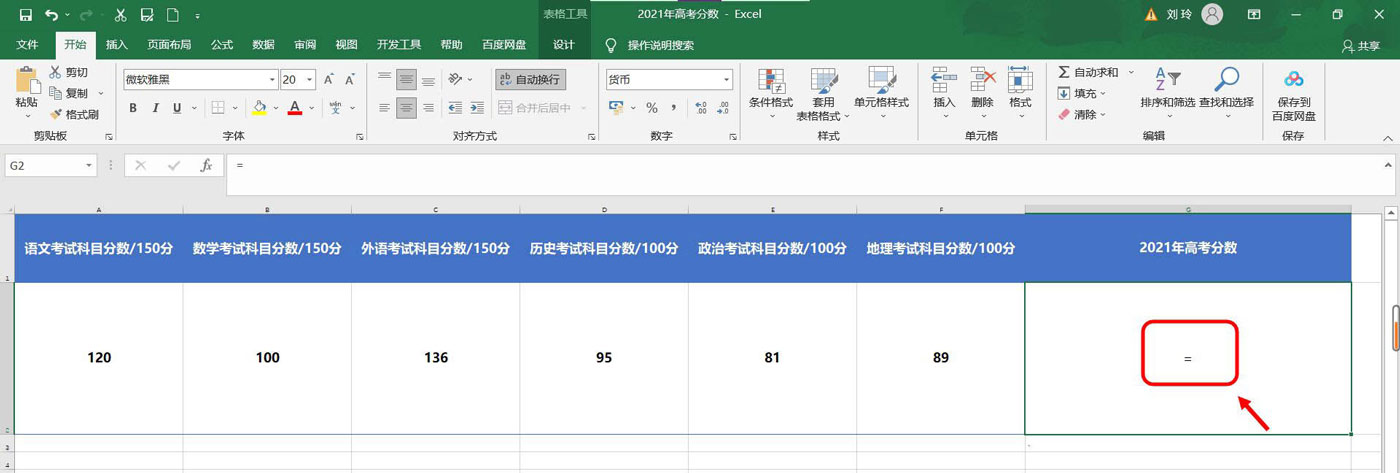Decrease decimal places
Viewport: 1400px width, 473px height.
coord(722,108)
